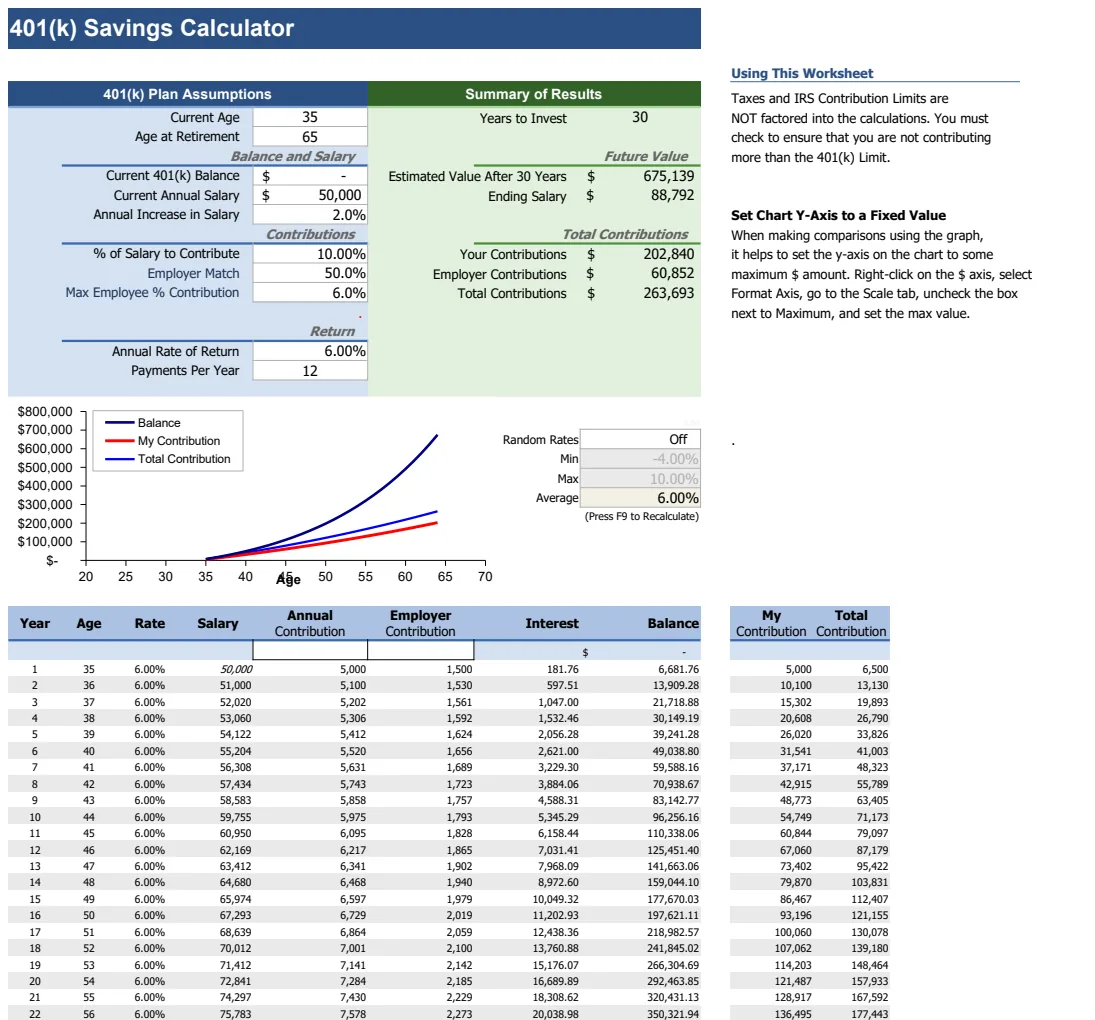Select the italic salary 50,000 in year 1
This screenshot has height=1020, width=1095.
(236, 670)
